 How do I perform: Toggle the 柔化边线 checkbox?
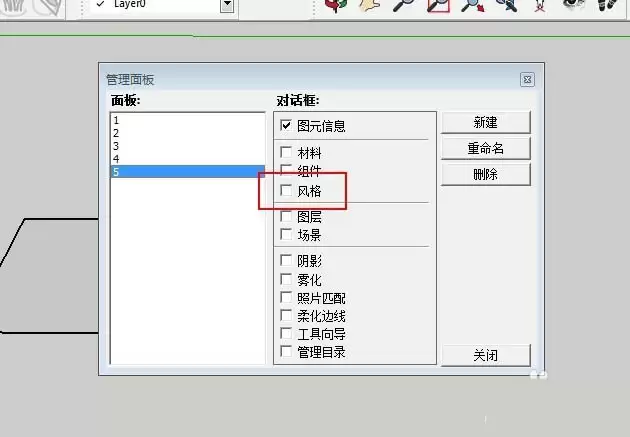pyautogui.click(x=287, y=315)
